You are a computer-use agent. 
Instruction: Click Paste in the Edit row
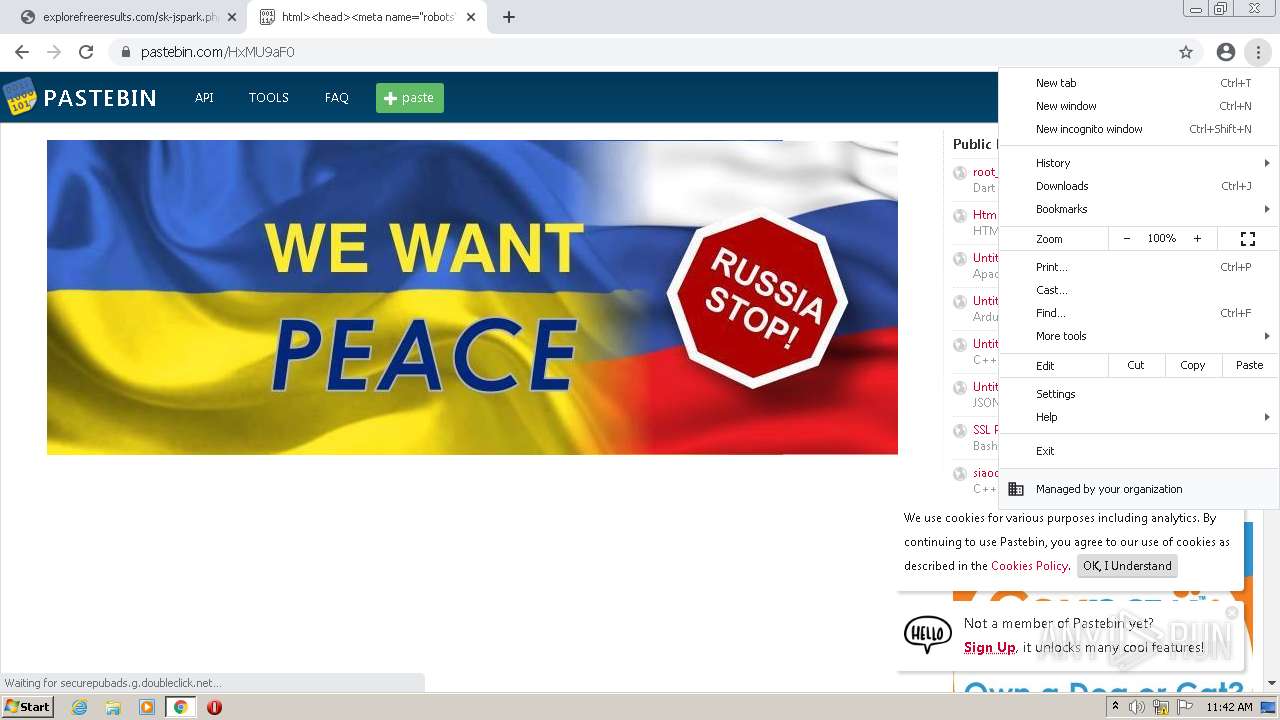1250,365
